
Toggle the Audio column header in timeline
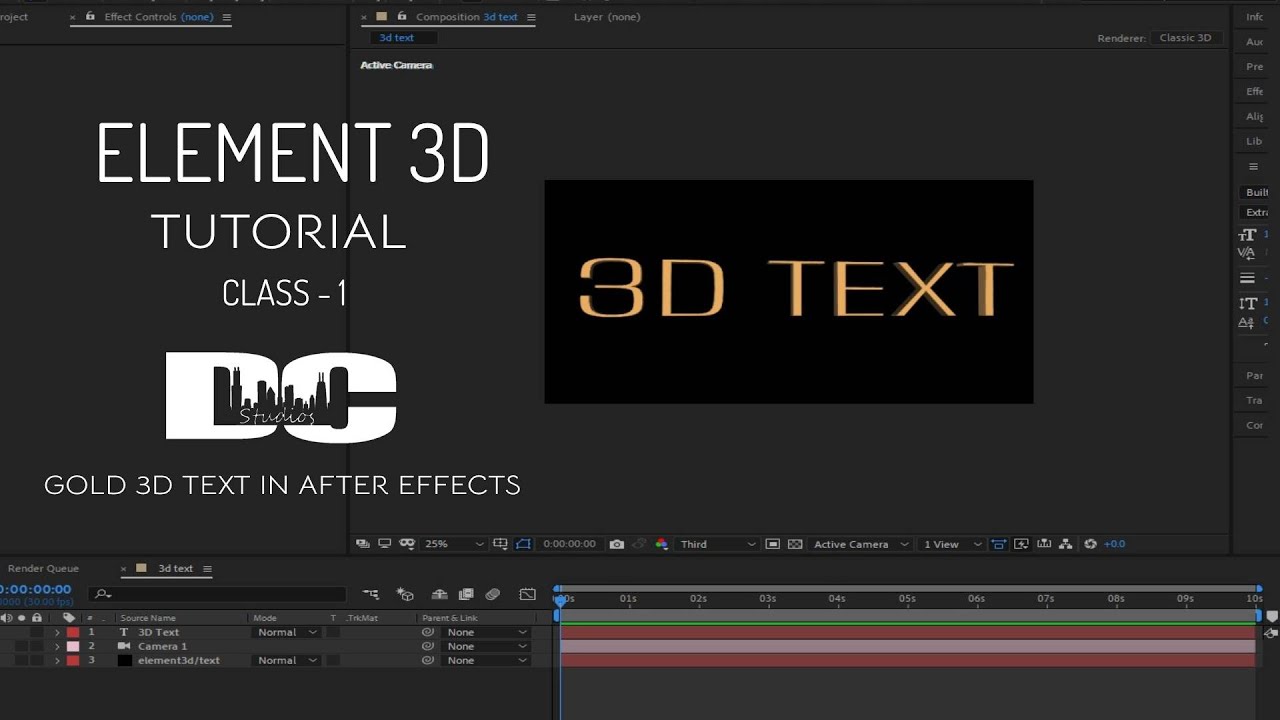tap(8, 618)
